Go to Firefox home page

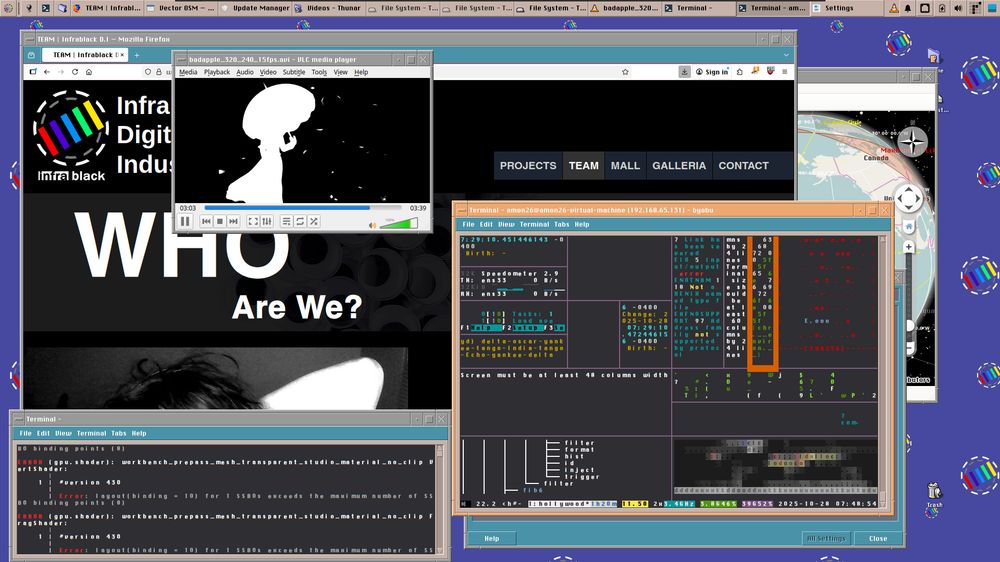pyautogui.click(x=89, y=72)
